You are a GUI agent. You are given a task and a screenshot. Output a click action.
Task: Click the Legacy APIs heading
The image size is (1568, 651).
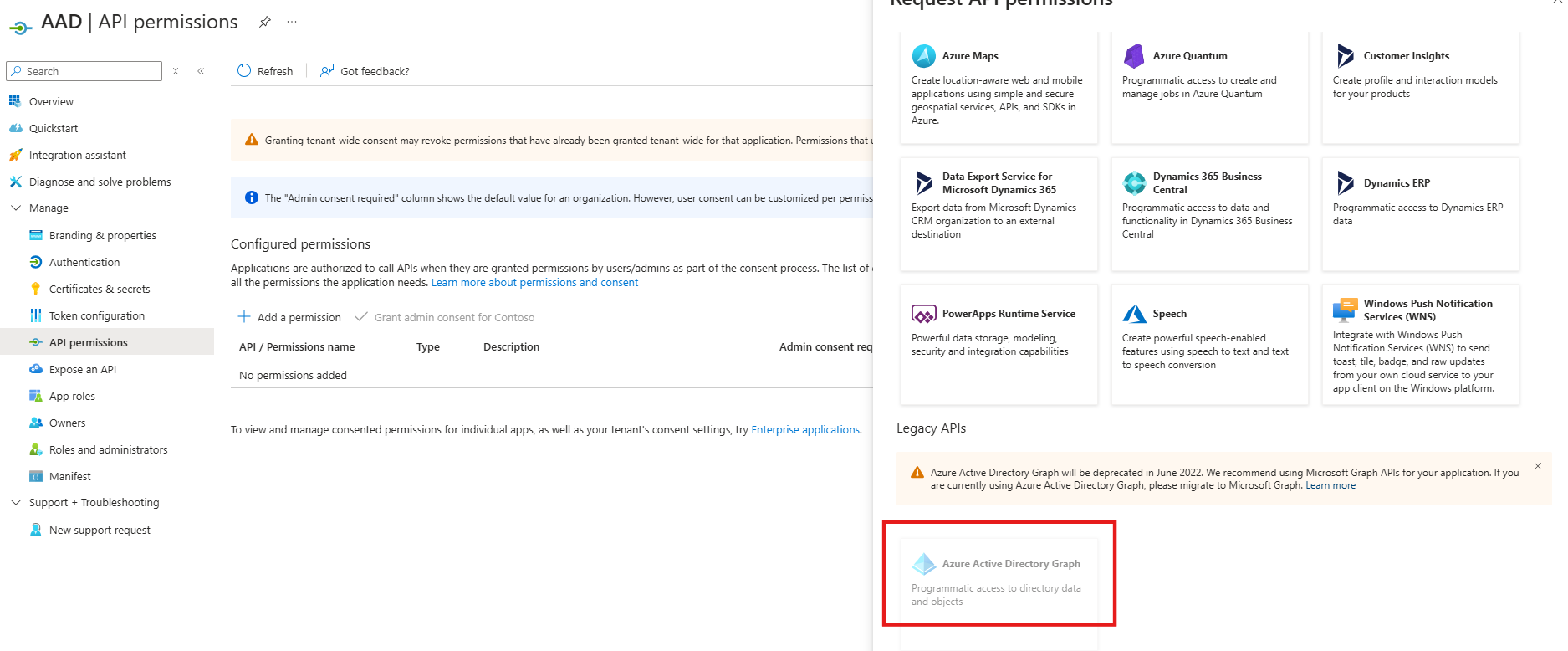click(x=931, y=428)
